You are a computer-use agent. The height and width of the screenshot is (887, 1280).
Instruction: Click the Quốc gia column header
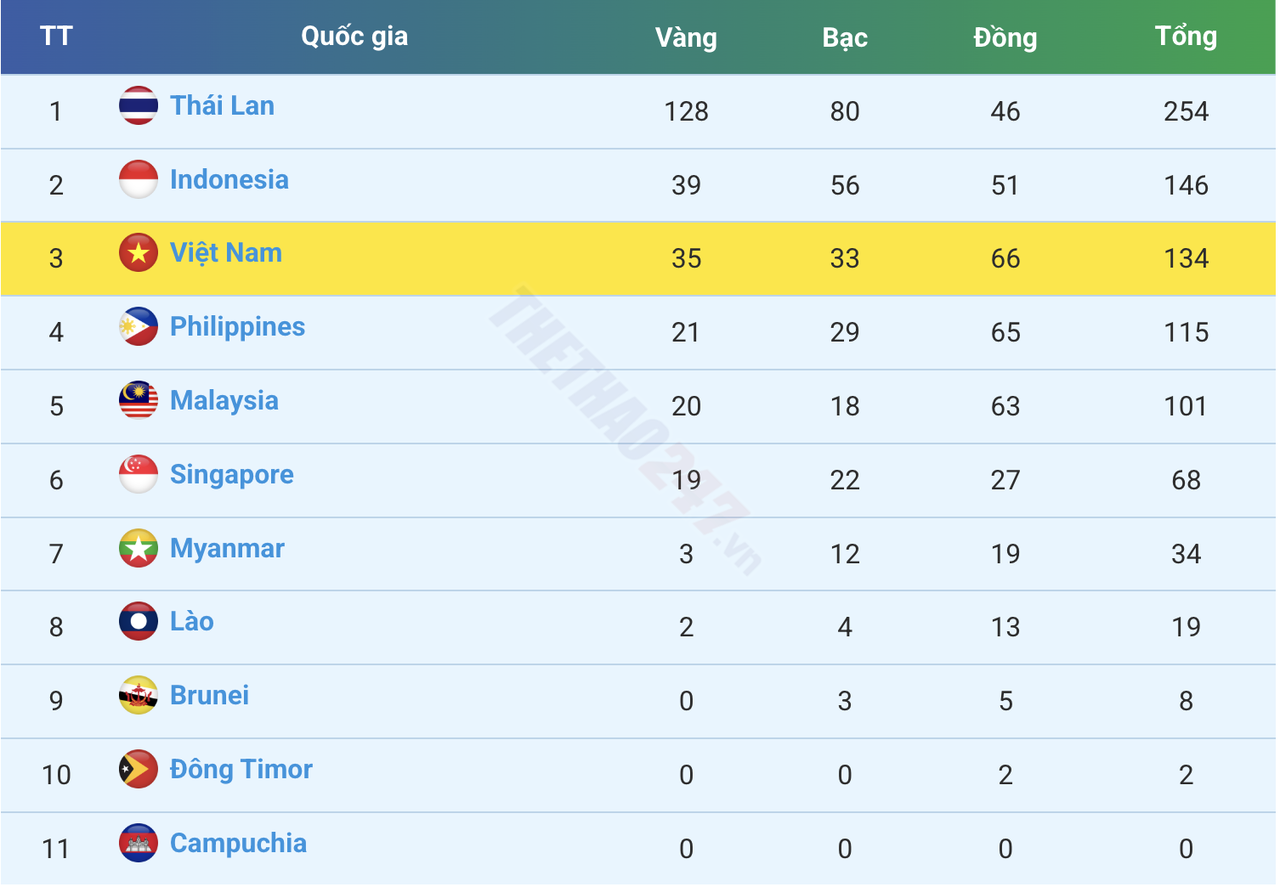[x=355, y=37]
